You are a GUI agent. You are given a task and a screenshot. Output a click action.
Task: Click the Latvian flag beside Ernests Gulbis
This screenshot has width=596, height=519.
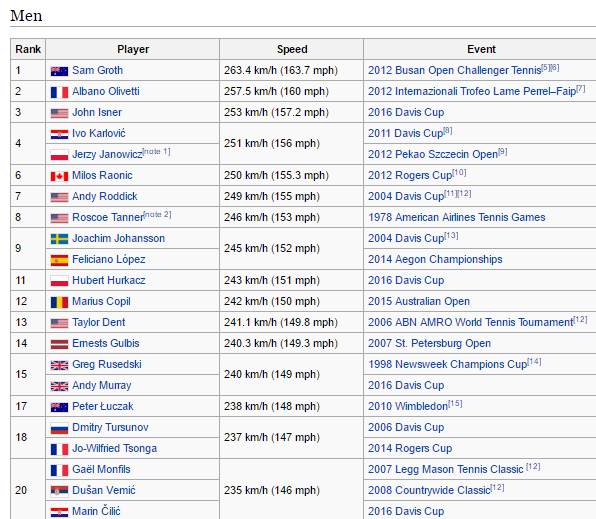click(x=59, y=344)
